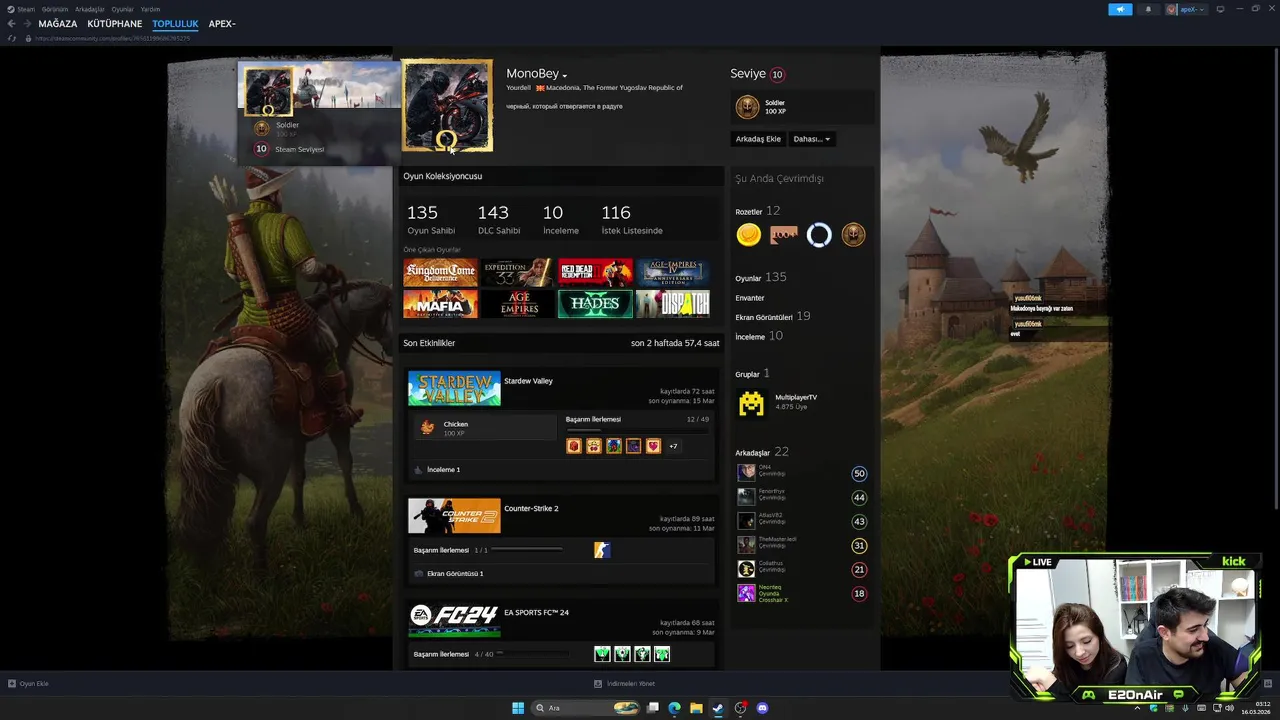Open the 10 İnceleme stat
Image resolution: width=1280 pixels, height=720 pixels.
560,220
